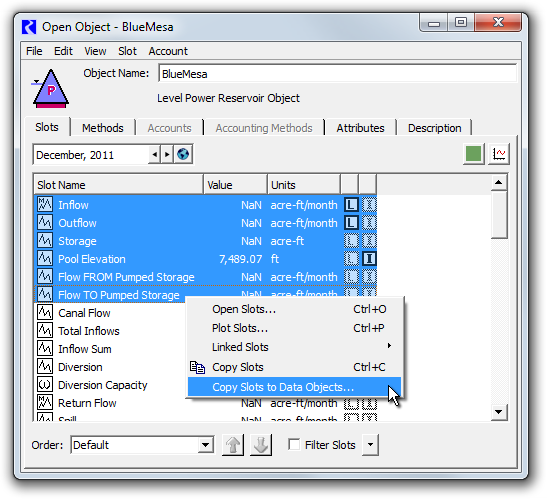Choose Copy Slots from context menu
This screenshot has height=499, width=547.
click(x=294, y=367)
